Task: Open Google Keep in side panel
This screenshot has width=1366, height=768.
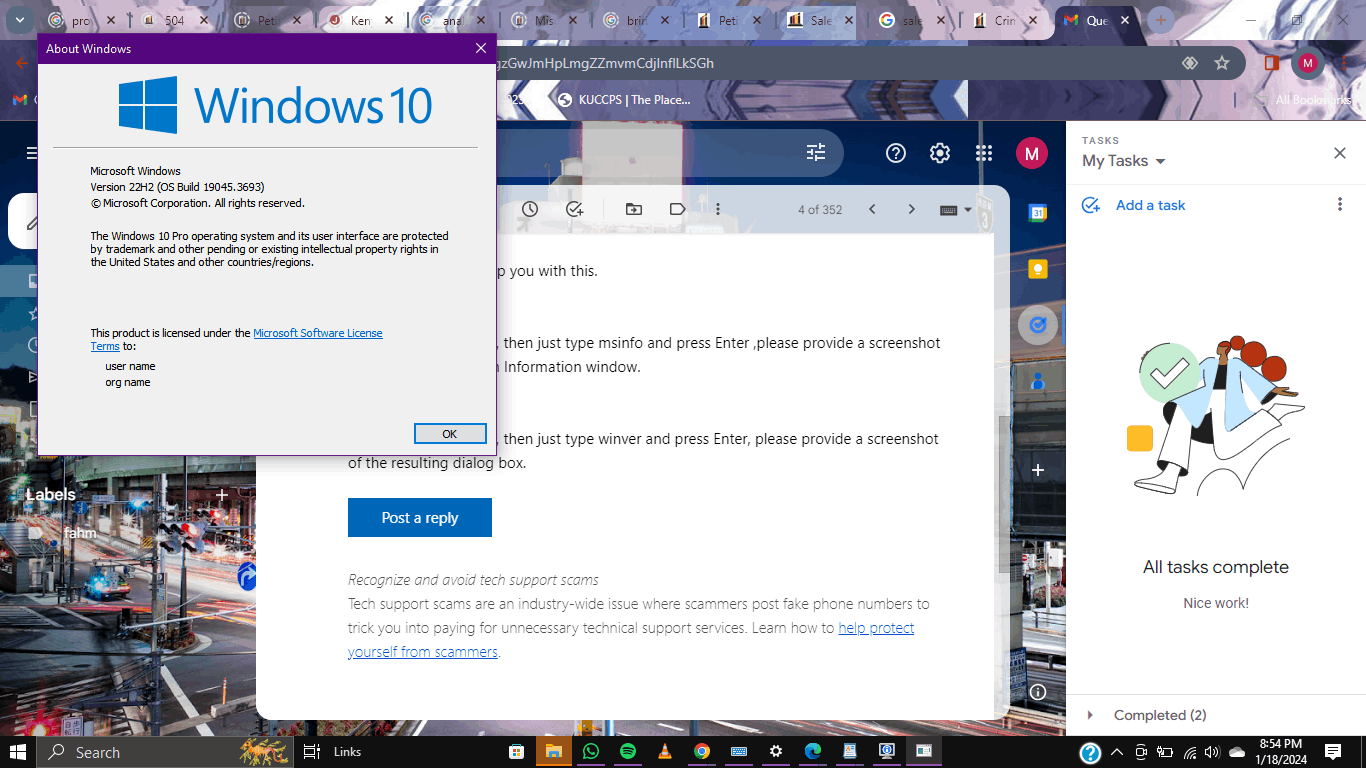Action: pos(1038,269)
